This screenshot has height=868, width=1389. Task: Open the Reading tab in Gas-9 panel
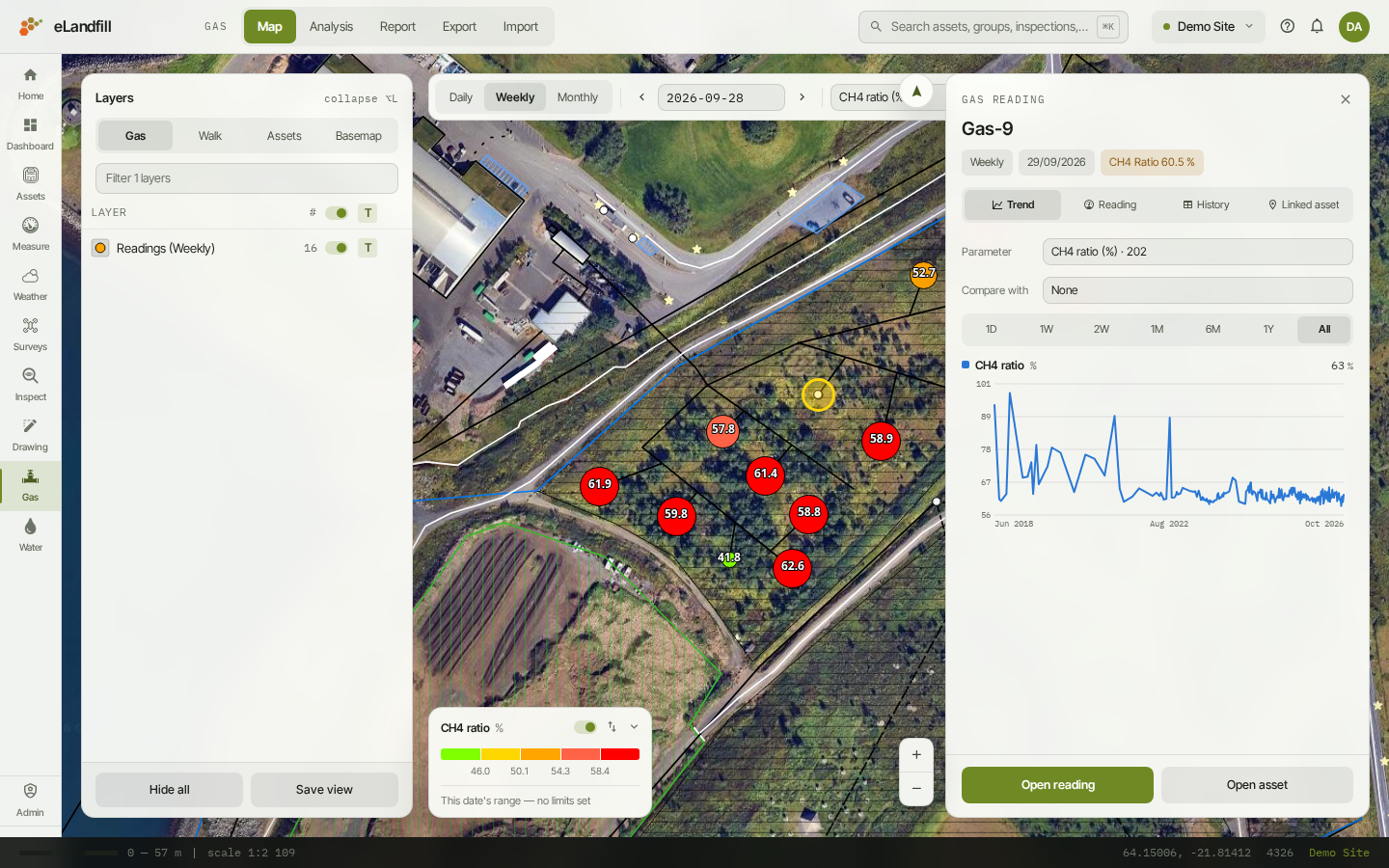[x=1110, y=204]
